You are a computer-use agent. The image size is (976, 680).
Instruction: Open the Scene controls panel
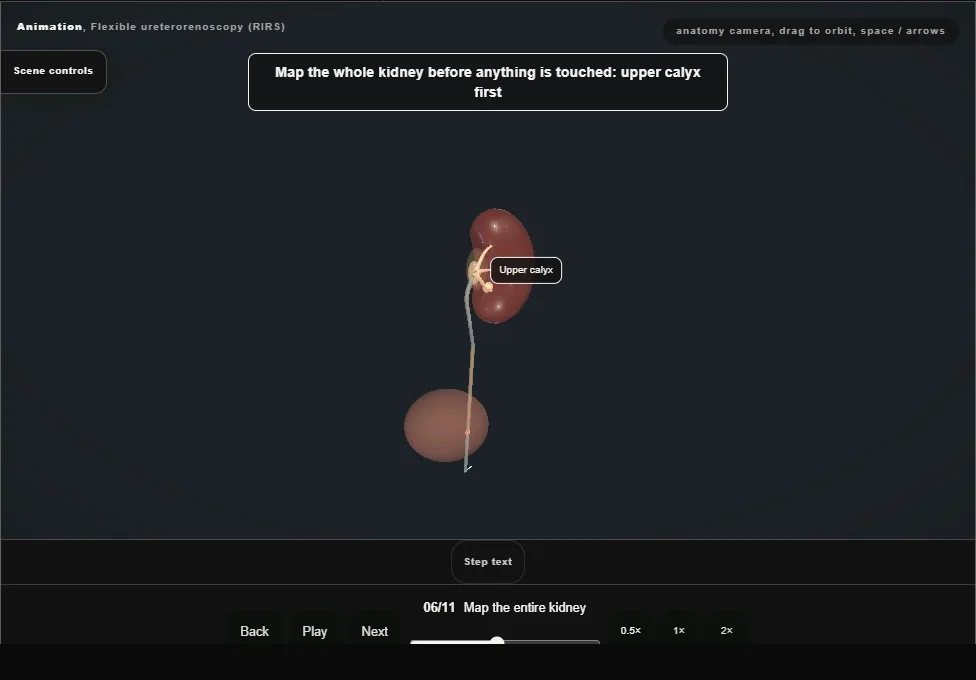pyautogui.click(x=53, y=71)
